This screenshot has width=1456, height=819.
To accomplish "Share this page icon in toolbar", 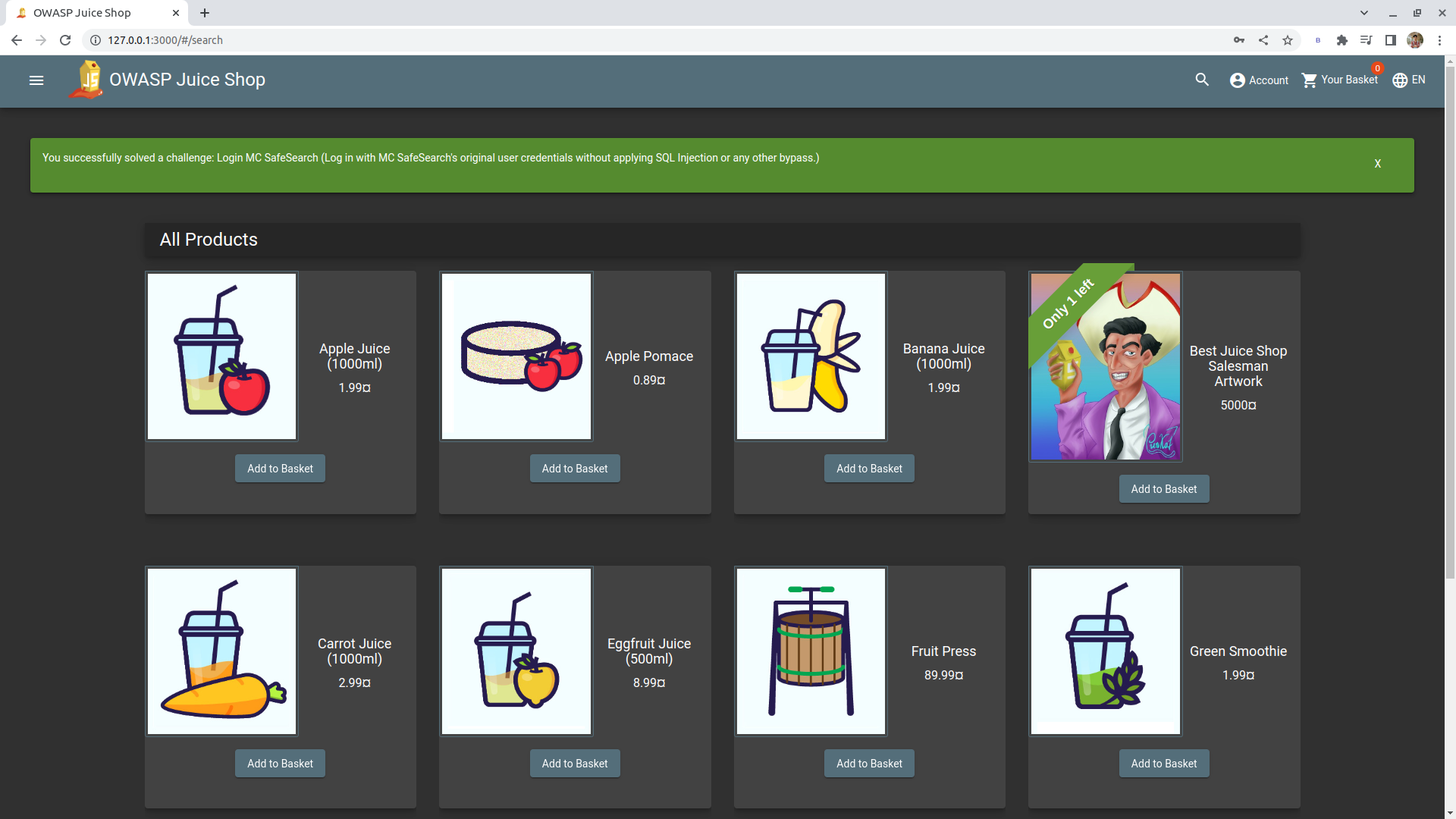I will pyautogui.click(x=1263, y=40).
